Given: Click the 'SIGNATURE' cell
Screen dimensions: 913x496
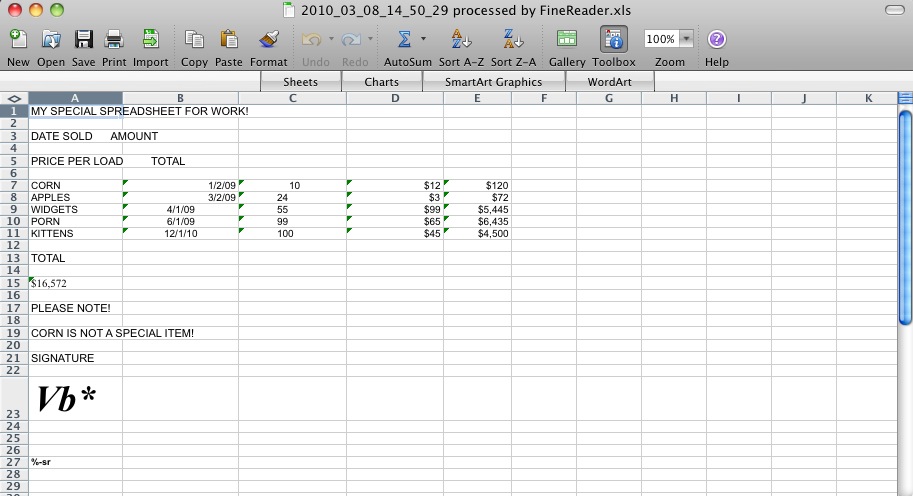Looking at the screenshot, I should click(75, 358).
